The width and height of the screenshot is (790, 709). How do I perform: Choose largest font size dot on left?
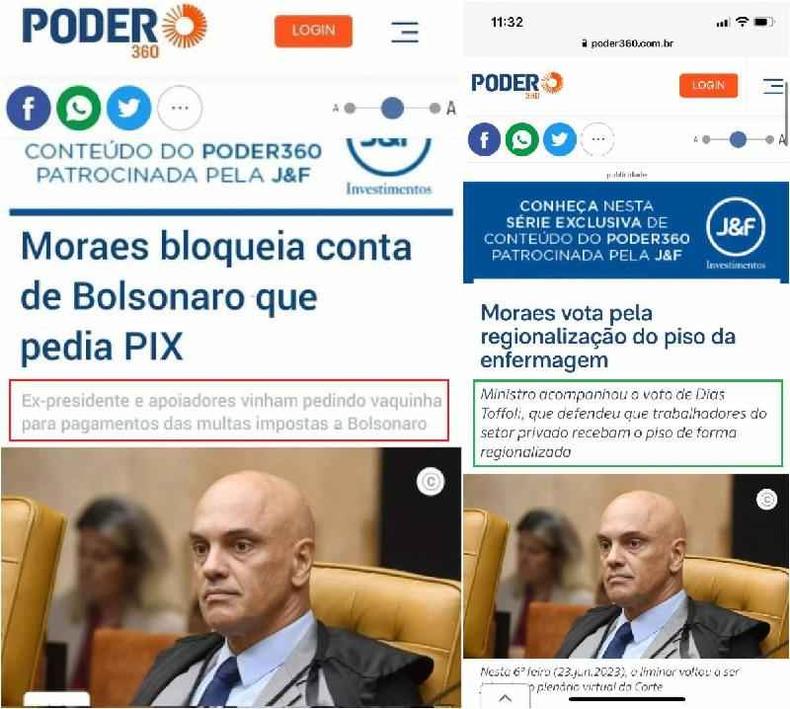coord(435,108)
